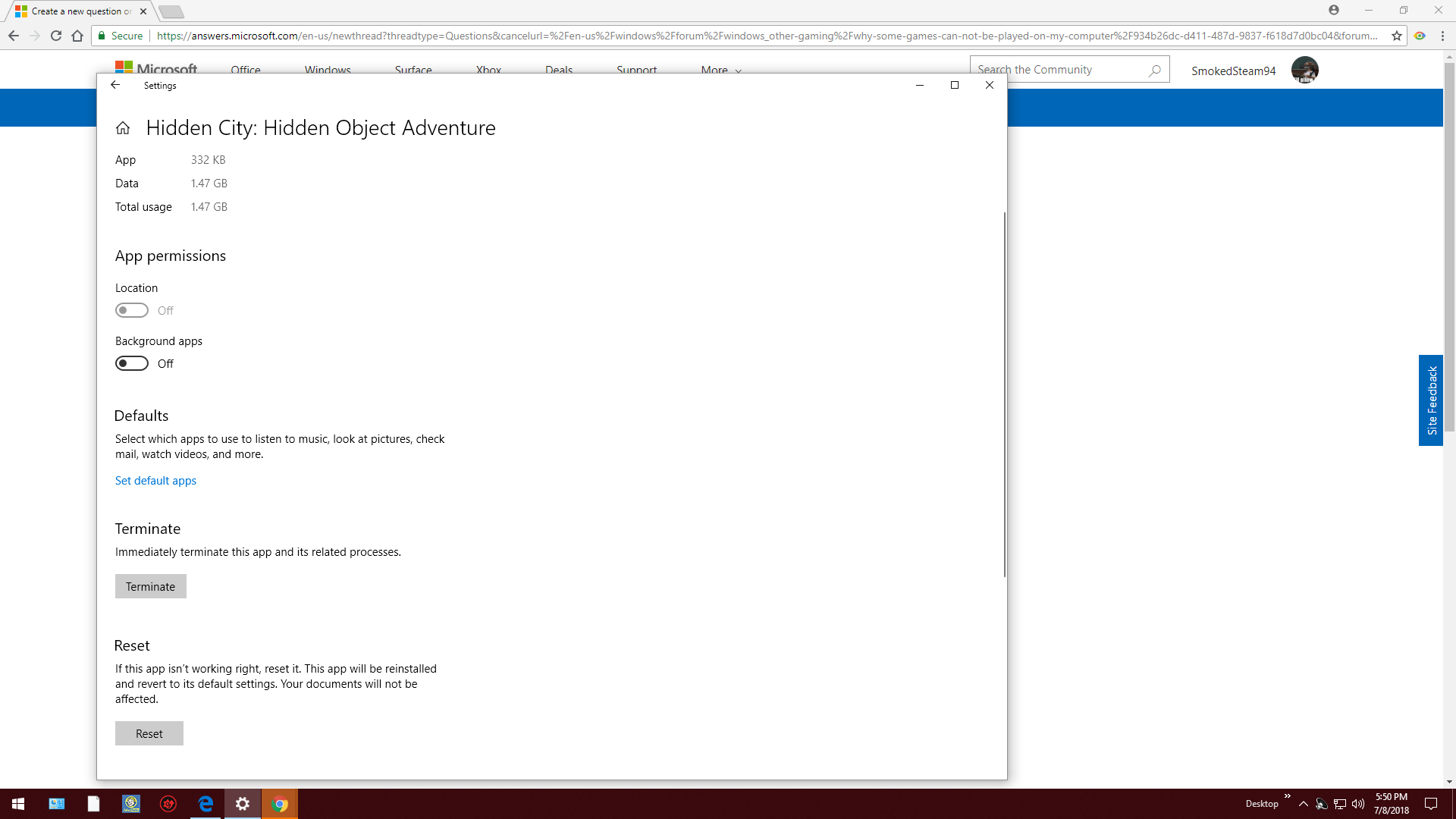
Task: Open Microsoft Edge from taskbar
Action: point(206,804)
